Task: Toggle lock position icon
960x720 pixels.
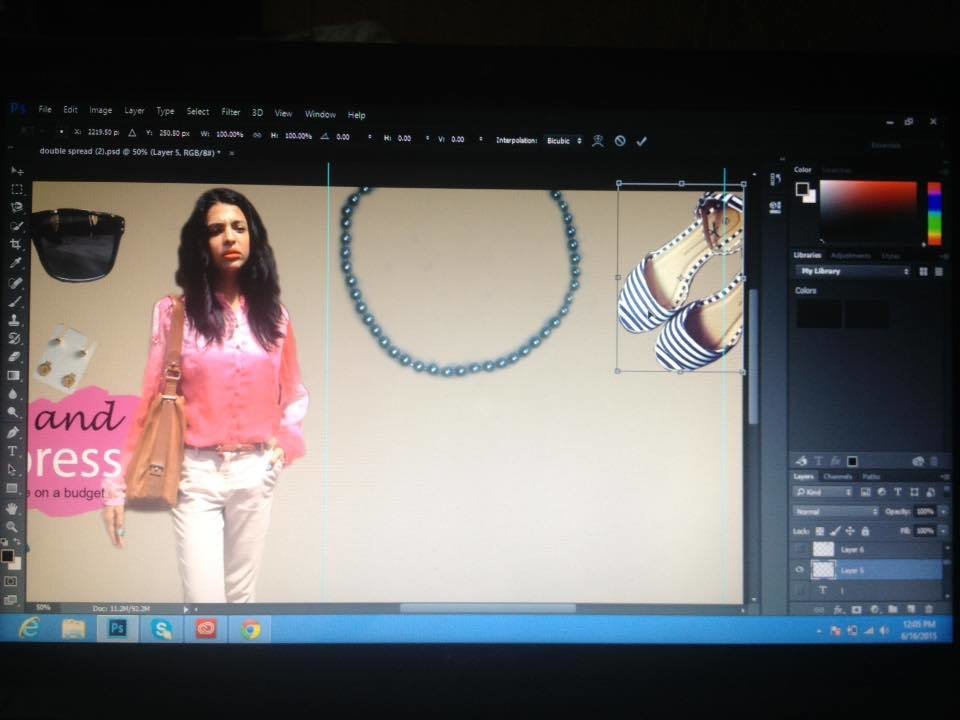Action: 850,531
